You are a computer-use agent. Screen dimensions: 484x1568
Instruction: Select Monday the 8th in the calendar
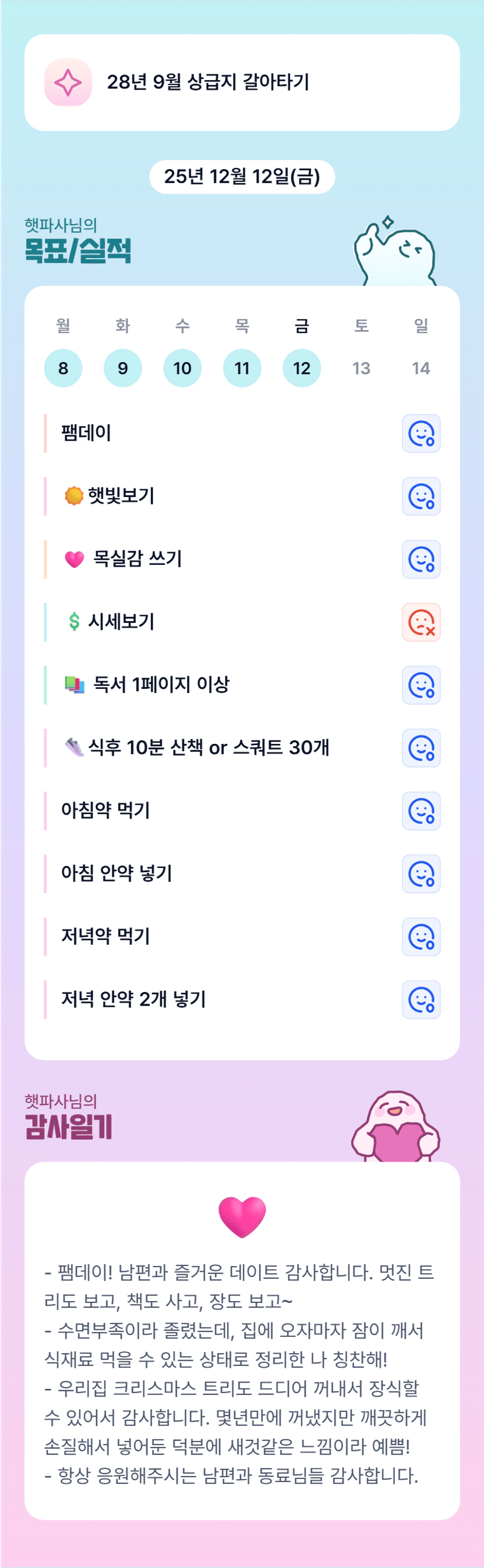click(63, 368)
